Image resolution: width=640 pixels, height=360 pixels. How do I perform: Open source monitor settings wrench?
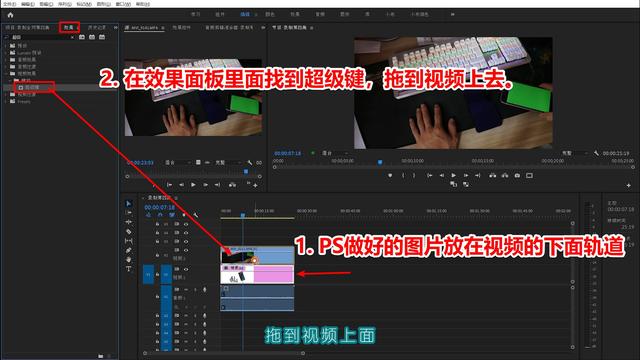[x=250, y=162]
